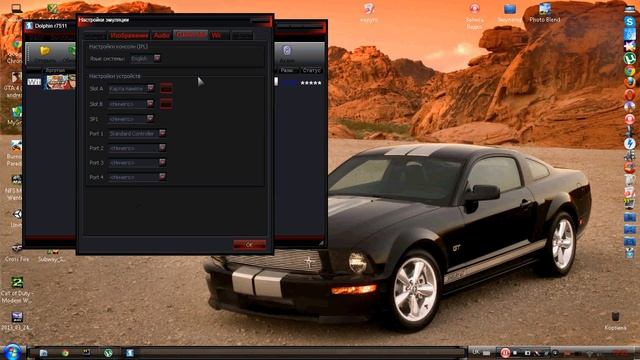640x360 pixels.
Task: Open the Unity desktop shortcut
Action: coord(17,218)
